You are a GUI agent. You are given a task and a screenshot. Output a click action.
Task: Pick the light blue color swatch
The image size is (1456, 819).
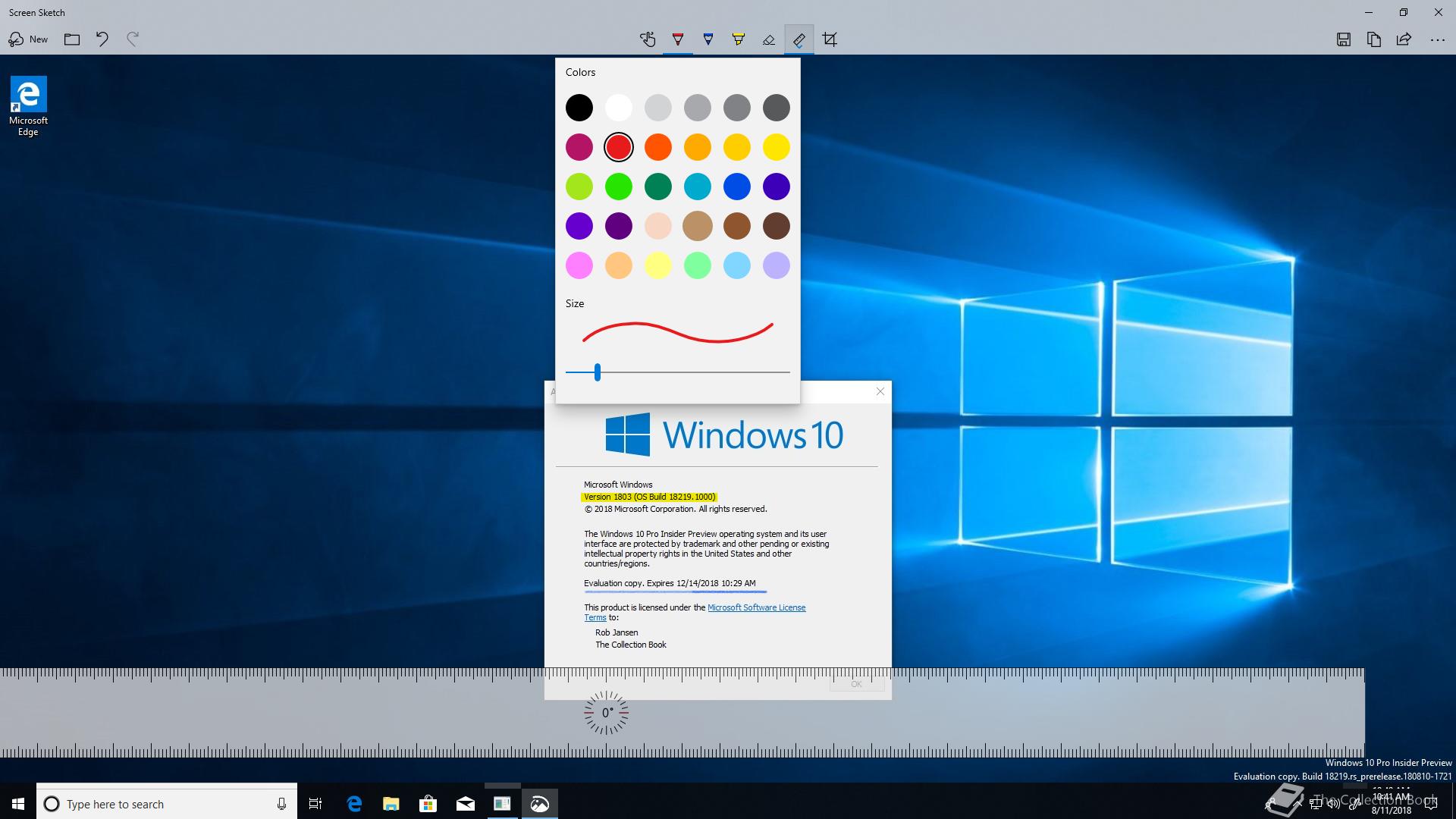(x=737, y=265)
